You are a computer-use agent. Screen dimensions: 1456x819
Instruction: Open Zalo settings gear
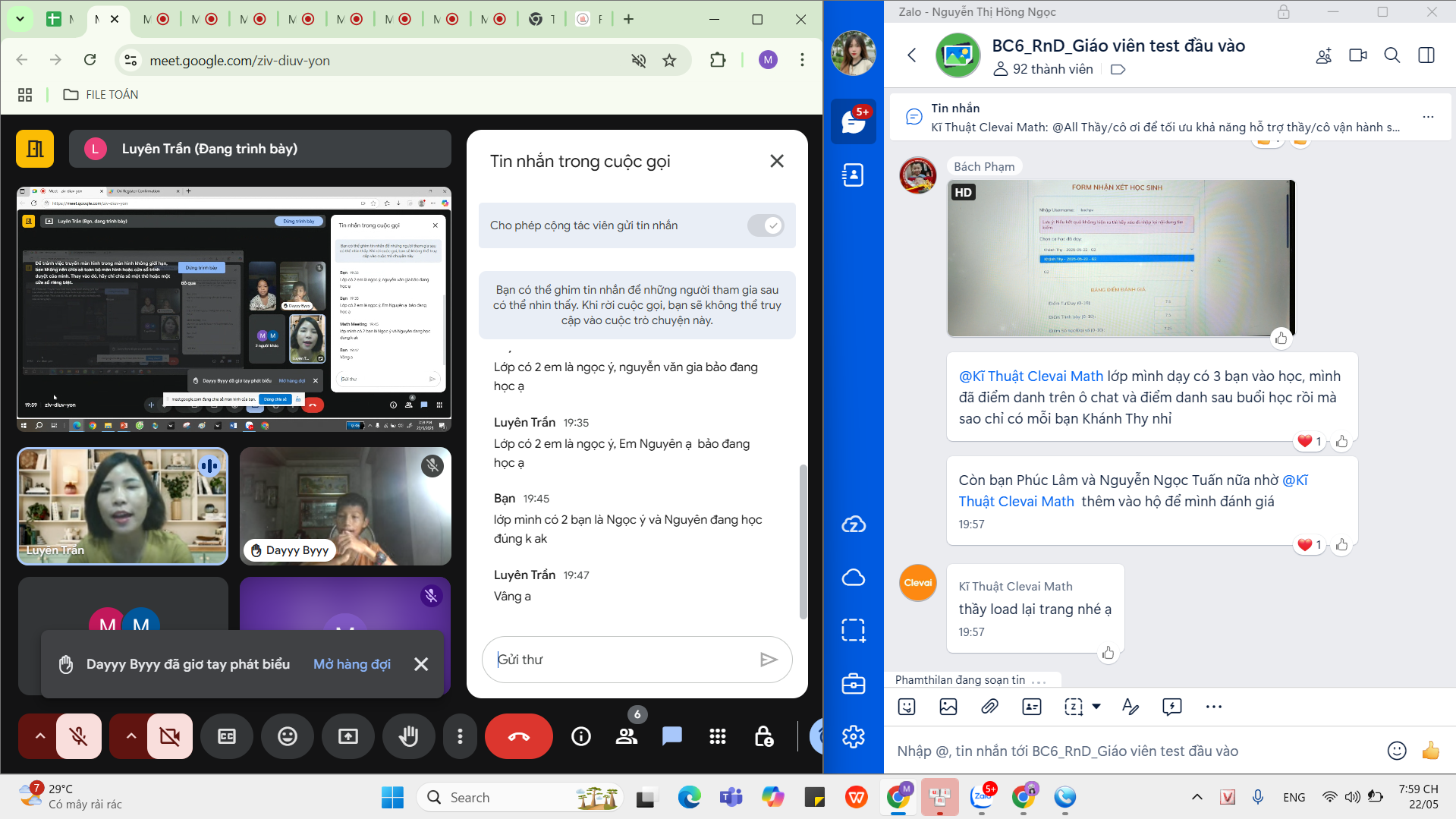coord(854,736)
